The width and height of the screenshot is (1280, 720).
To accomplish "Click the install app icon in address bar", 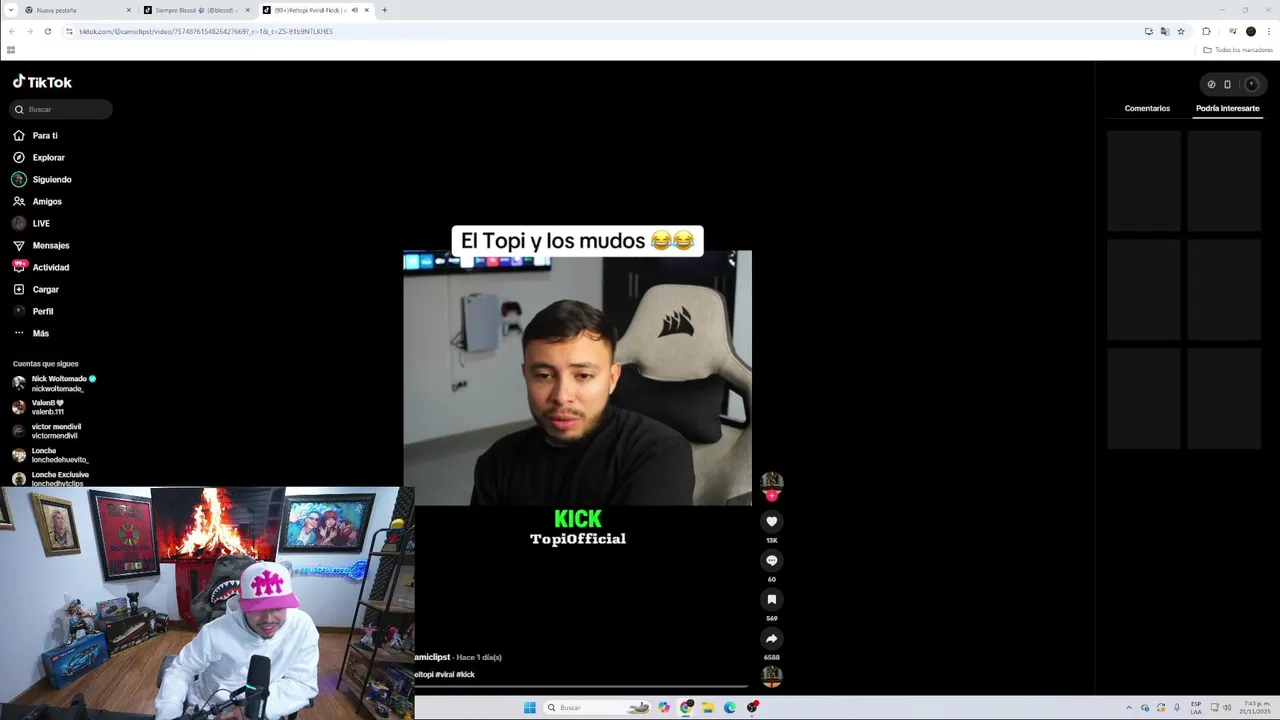I will [x=1149, y=31].
